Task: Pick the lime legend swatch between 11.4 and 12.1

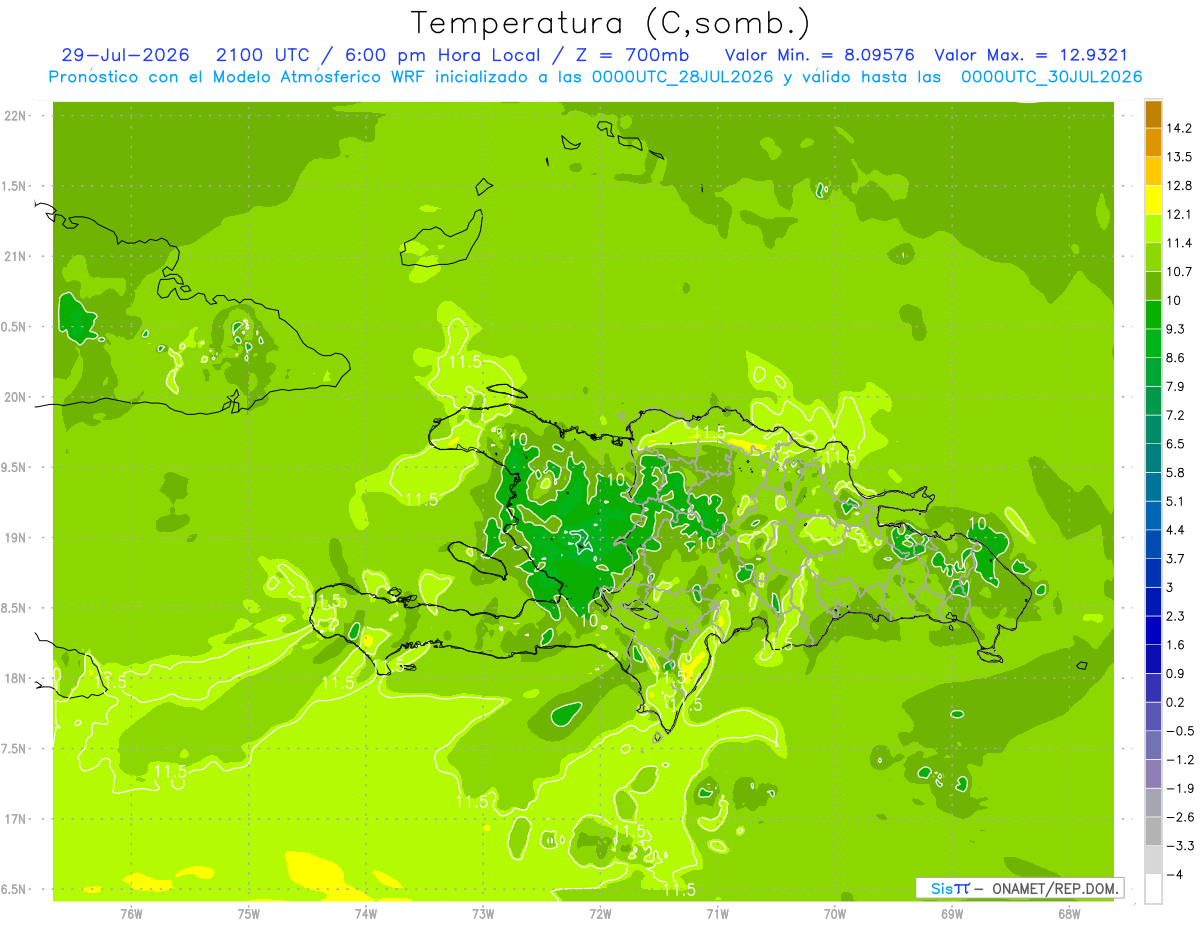Action: coord(1153,228)
